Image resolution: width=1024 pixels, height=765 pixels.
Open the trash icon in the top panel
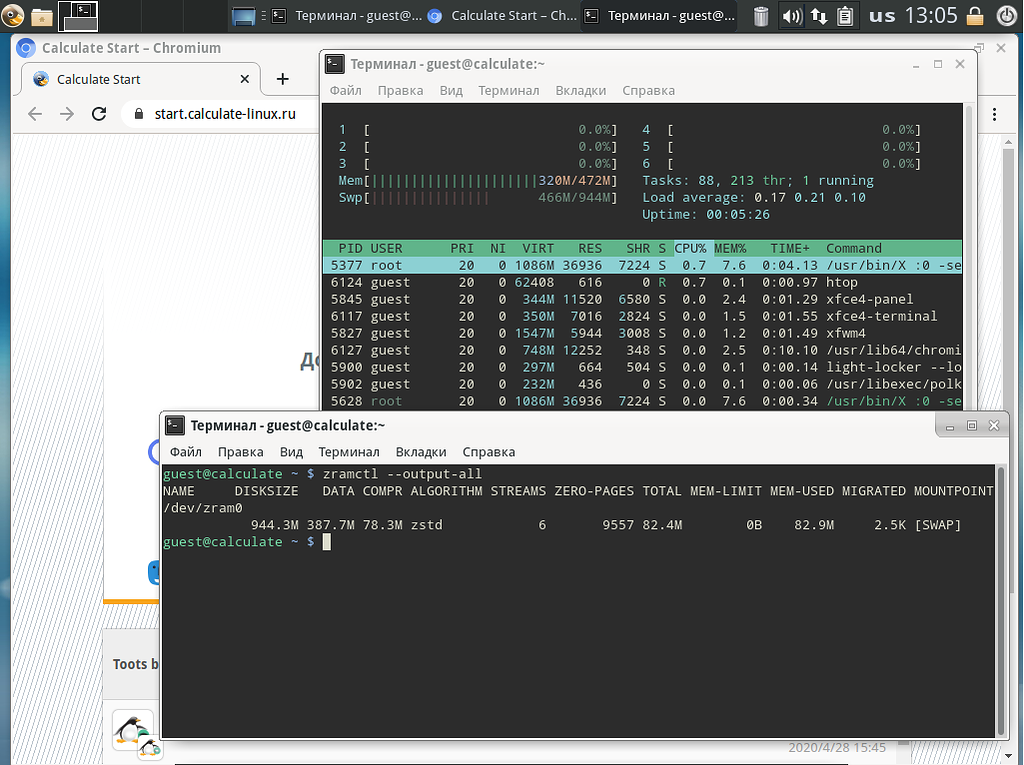tap(761, 16)
